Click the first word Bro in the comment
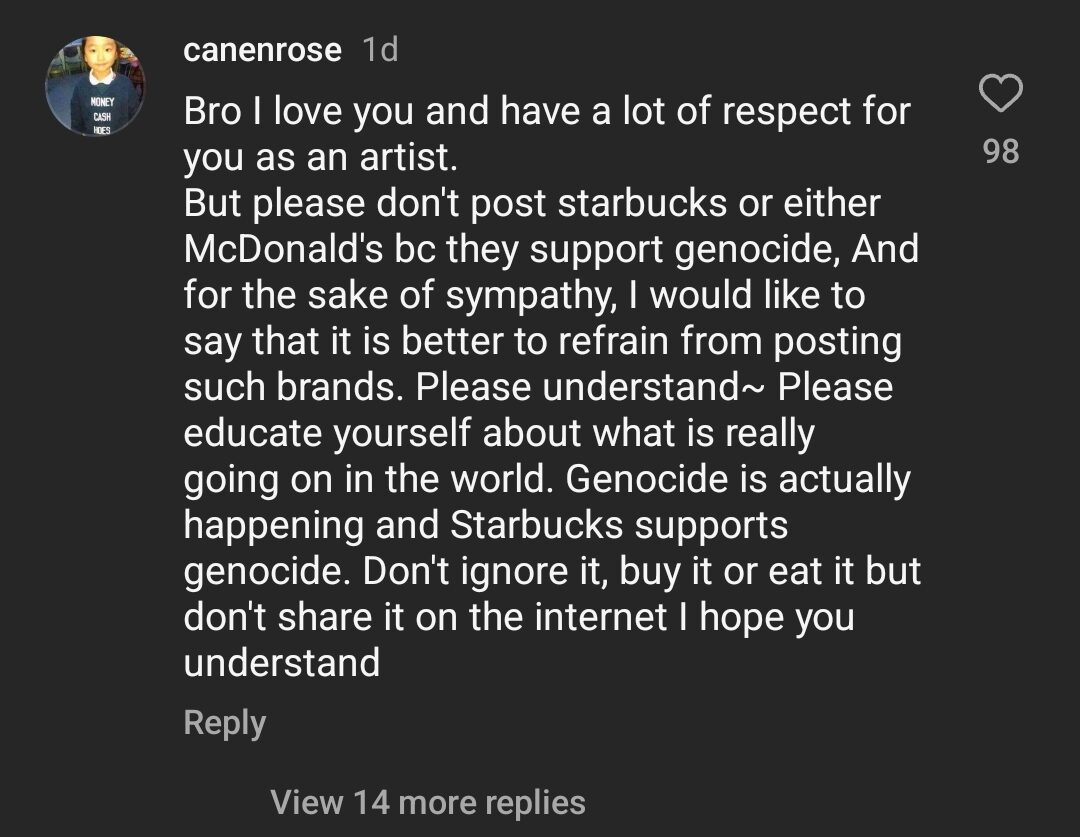Screen dimensions: 1080x837 coord(213,110)
